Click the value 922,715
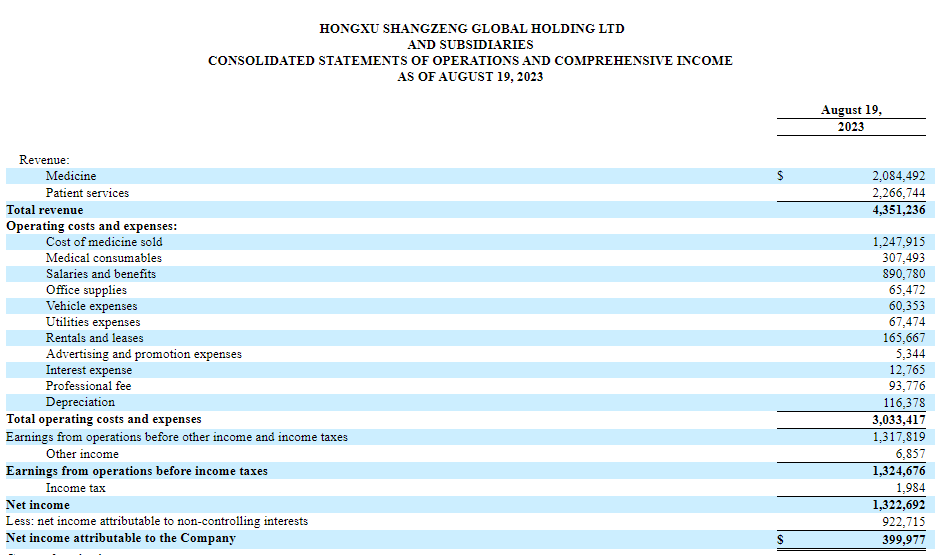Viewport: 937px width, 555px height. tap(903, 522)
